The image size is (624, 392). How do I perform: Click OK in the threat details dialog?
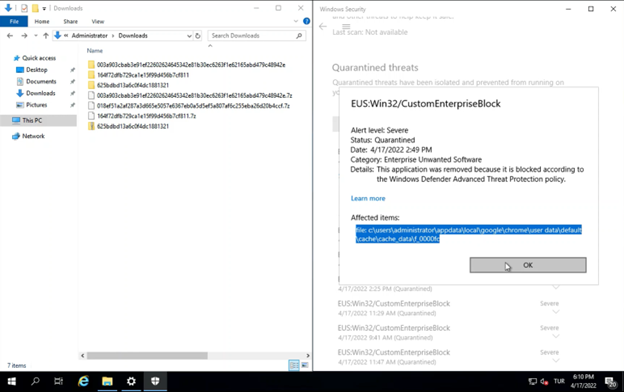[528, 265]
